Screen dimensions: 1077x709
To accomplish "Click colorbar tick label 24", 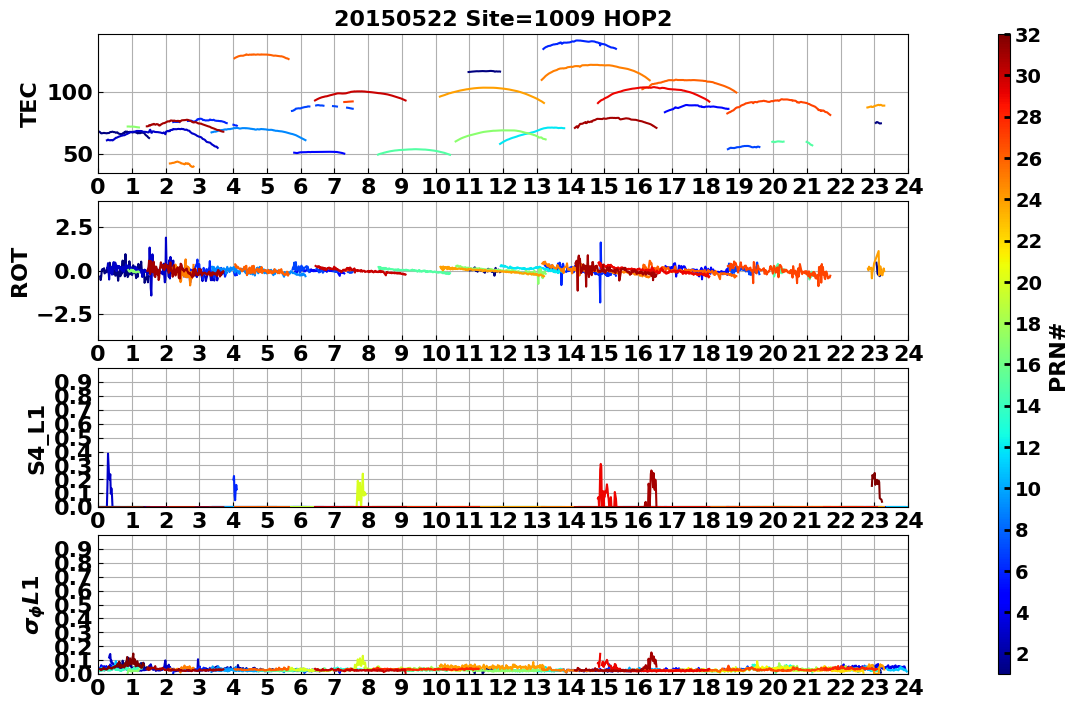I will pos(1028,200).
